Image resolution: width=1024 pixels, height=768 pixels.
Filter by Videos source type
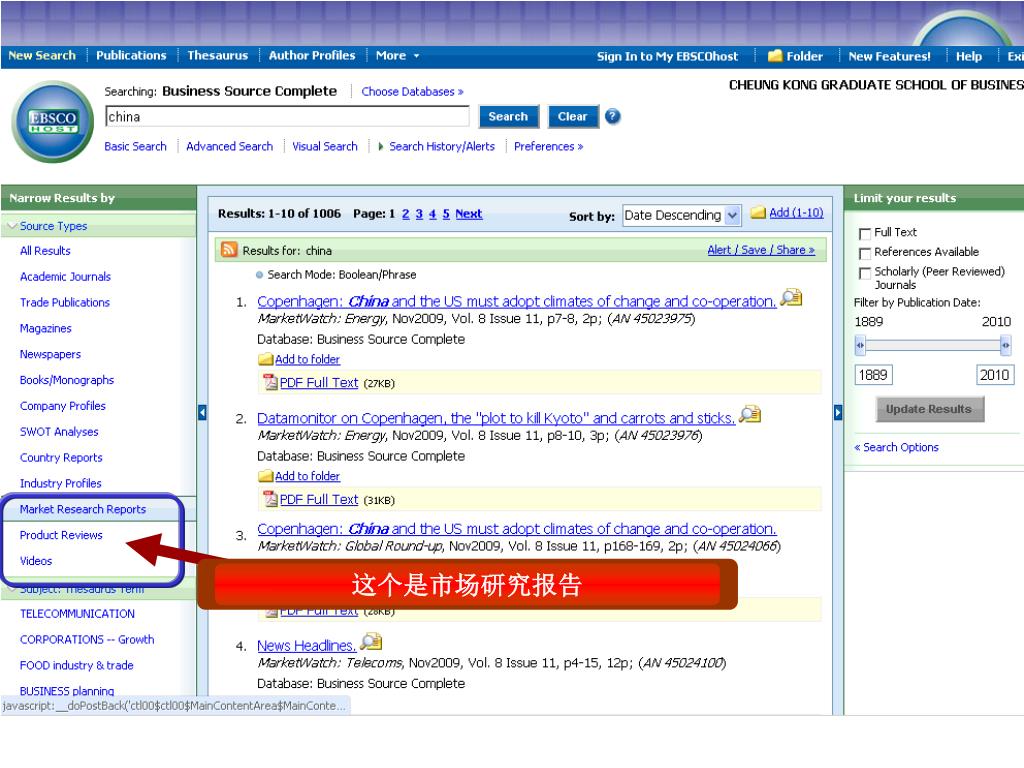(36, 561)
